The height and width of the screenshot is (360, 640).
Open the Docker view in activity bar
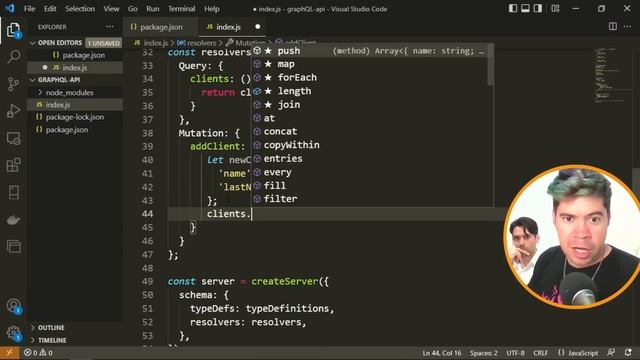coord(13,220)
